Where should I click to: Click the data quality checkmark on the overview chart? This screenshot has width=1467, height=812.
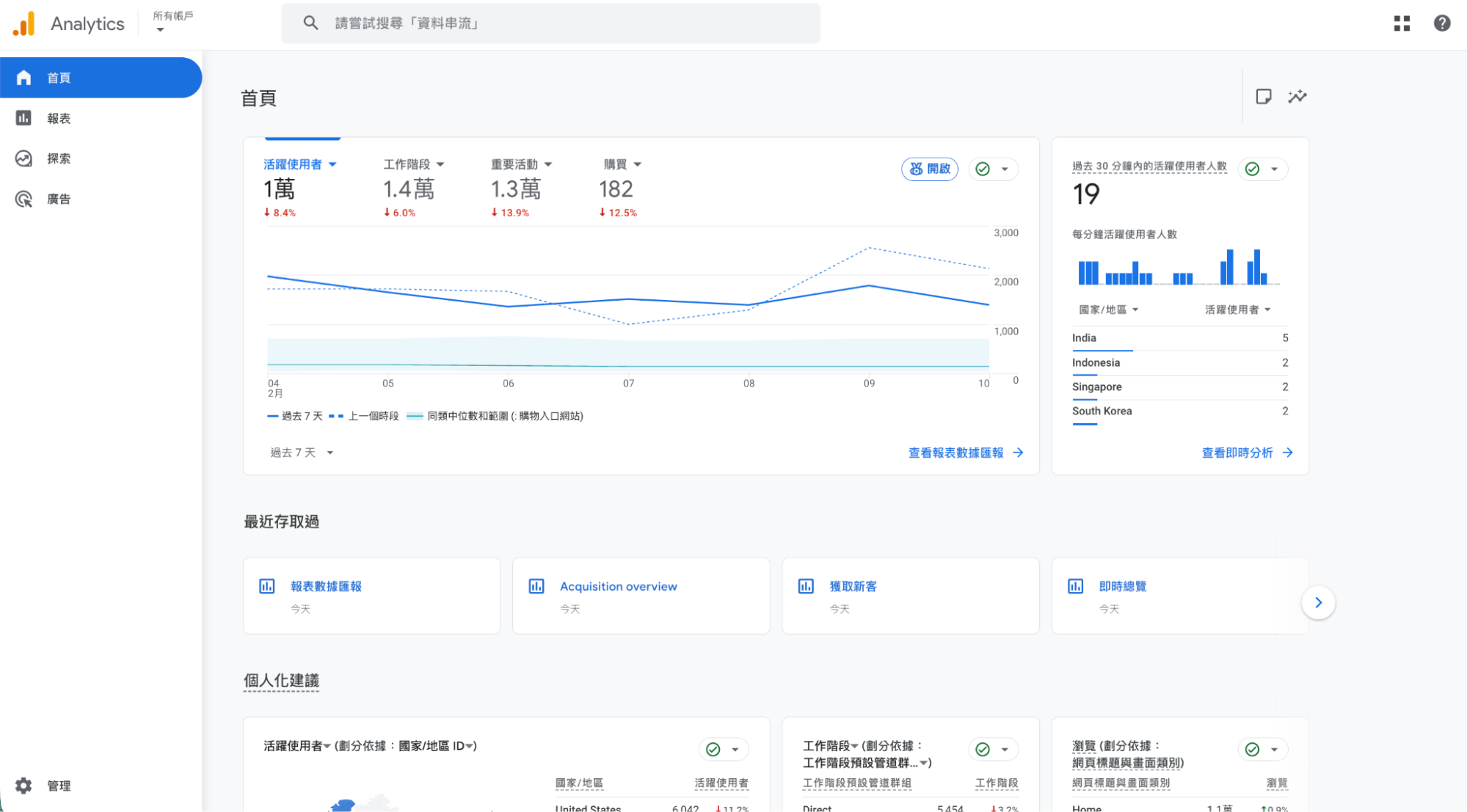(983, 169)
